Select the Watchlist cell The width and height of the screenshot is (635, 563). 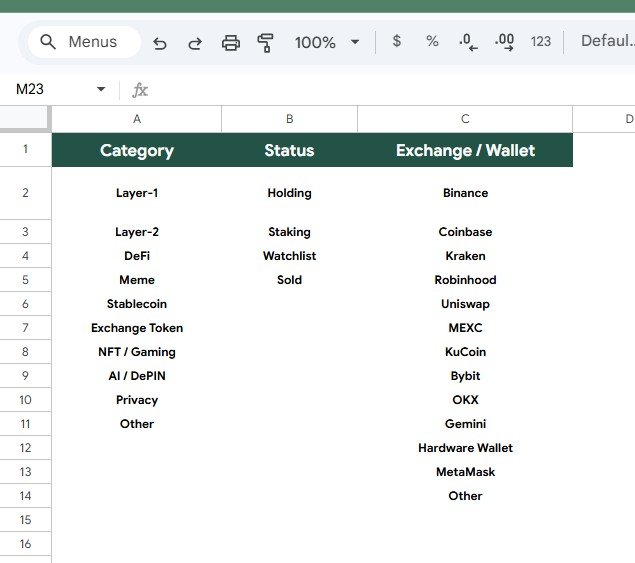click(290, 256)
